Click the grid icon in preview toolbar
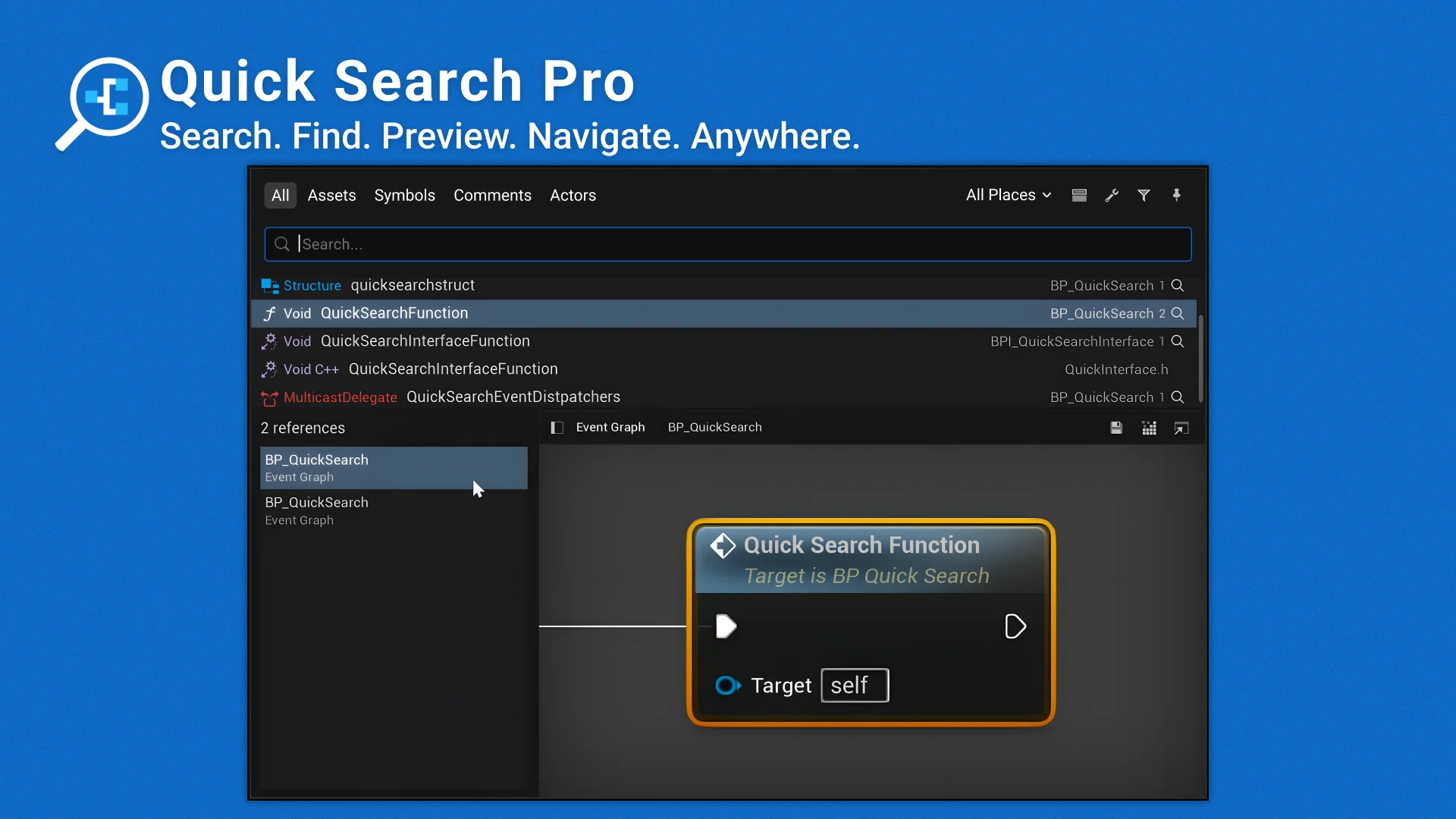This screenshot has height=819, width=1456. [x=1149, y=428]
